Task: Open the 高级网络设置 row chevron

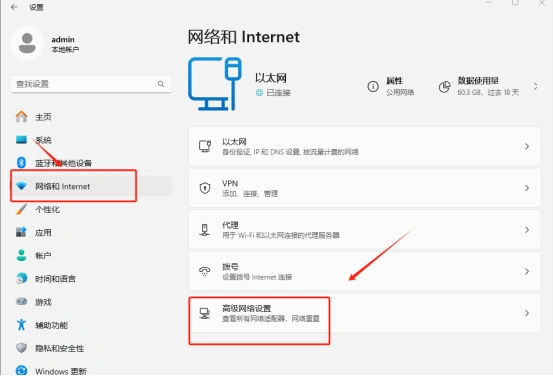Action: [527, 313]
